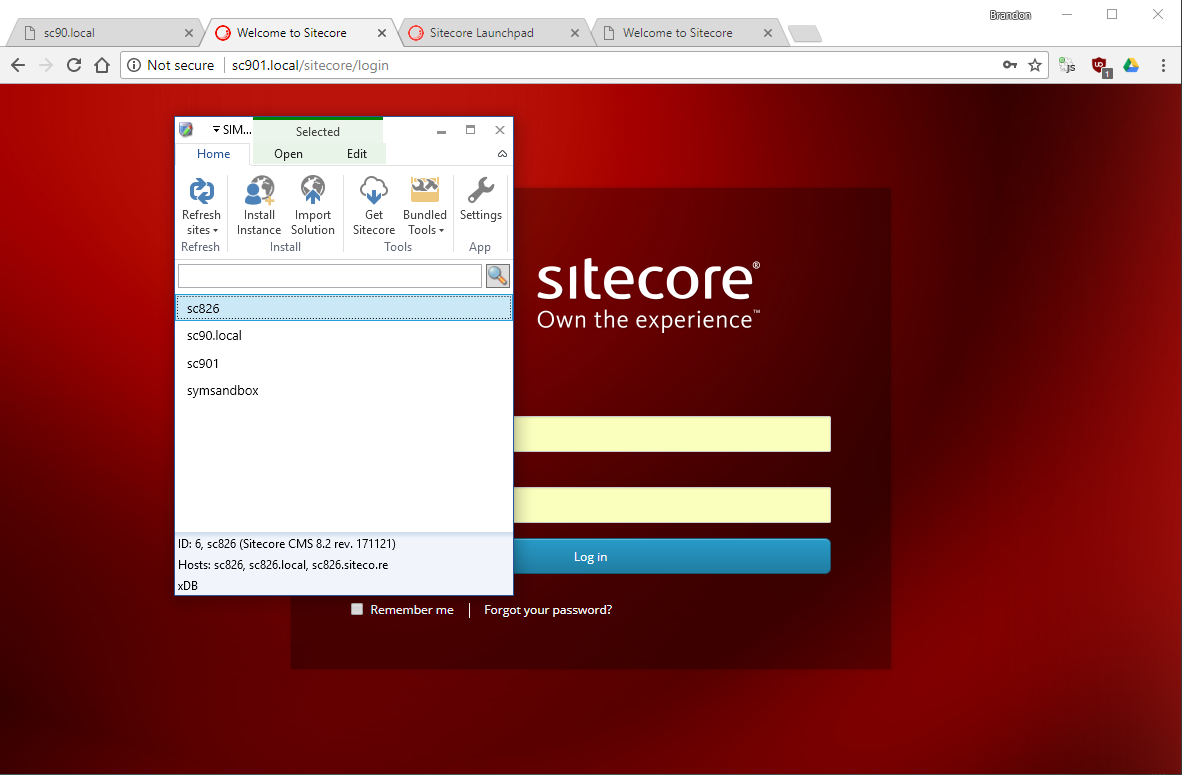The height and width of the screenshot is (775, 1182).
Task: Minimize the SIM window
Action: click(441, 130)
